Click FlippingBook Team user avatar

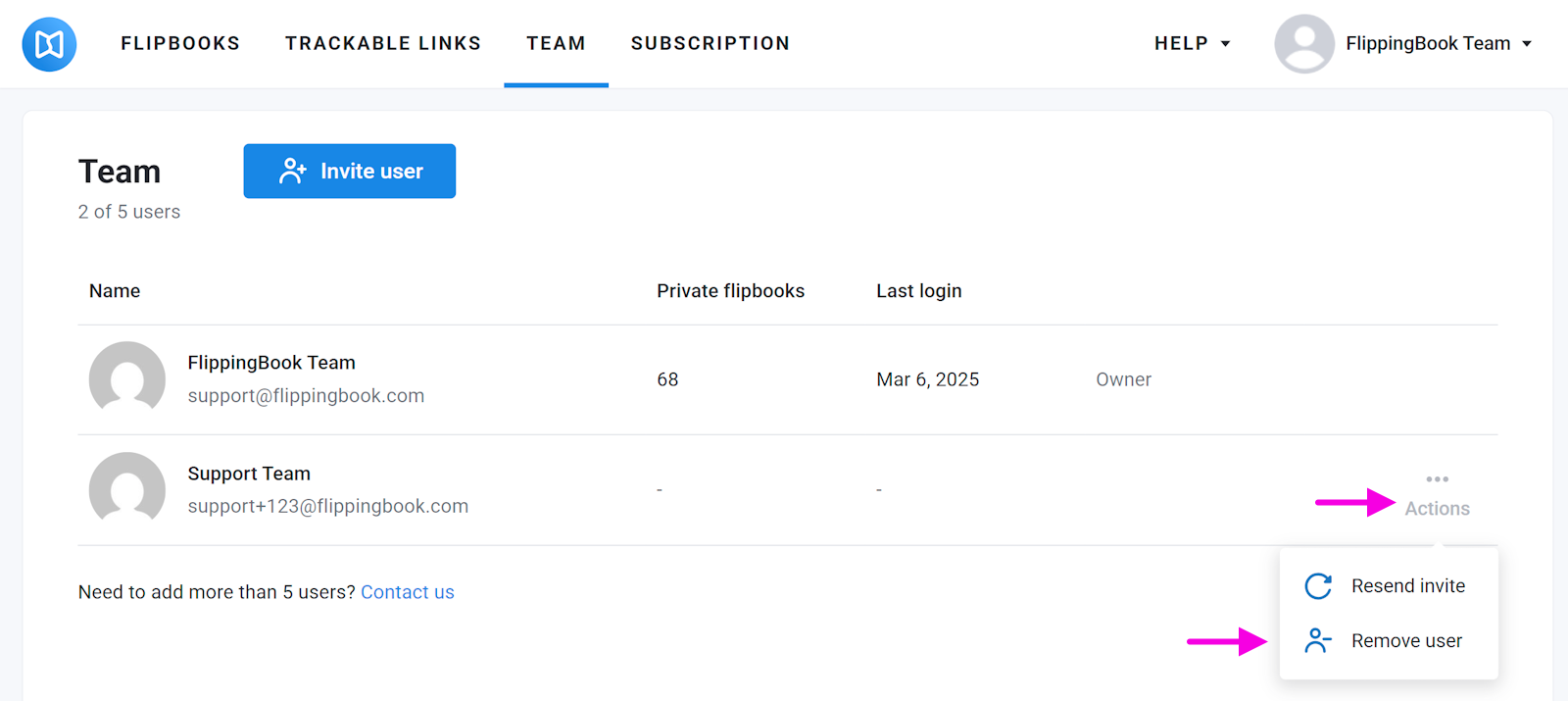(x=127, y=379)
